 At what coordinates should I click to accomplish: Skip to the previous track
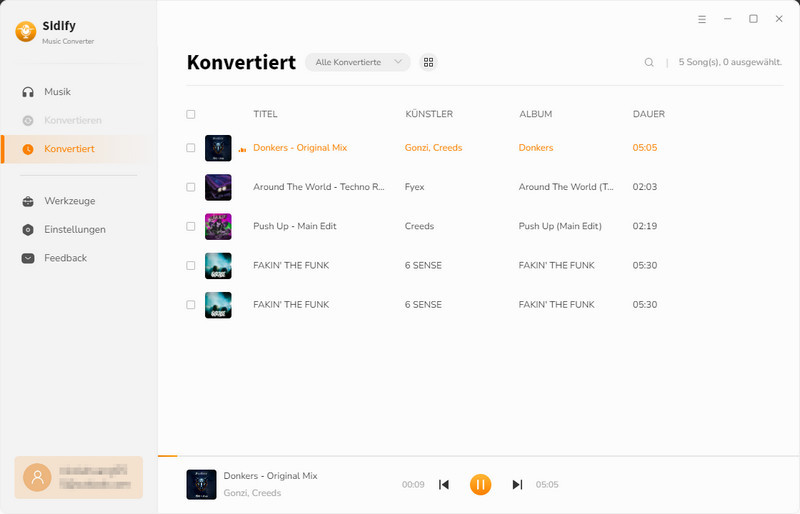pyautogui.click(x=444, y=484)
